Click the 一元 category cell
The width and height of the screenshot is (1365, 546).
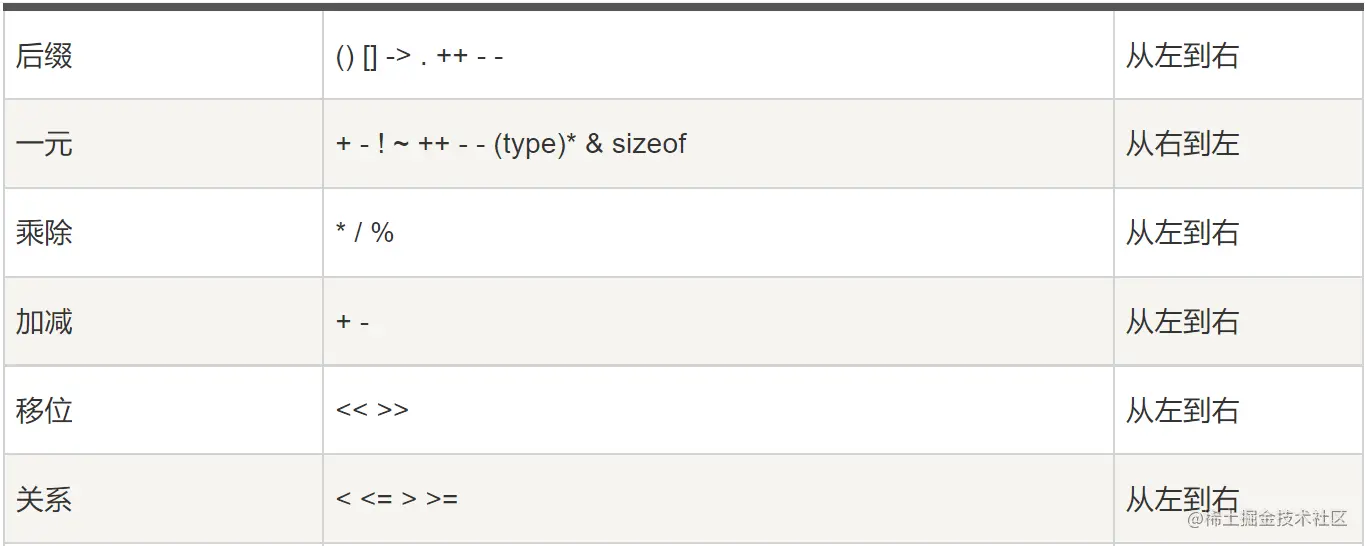(45, 144)
